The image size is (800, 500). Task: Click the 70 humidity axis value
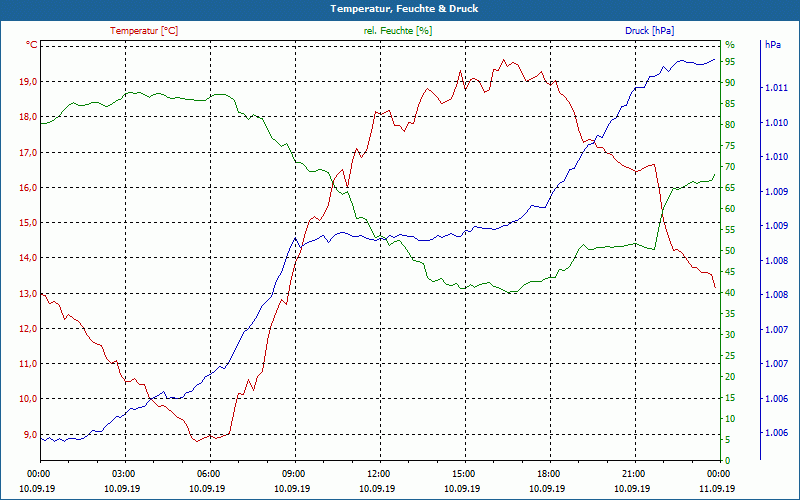[x=730, y=167]
